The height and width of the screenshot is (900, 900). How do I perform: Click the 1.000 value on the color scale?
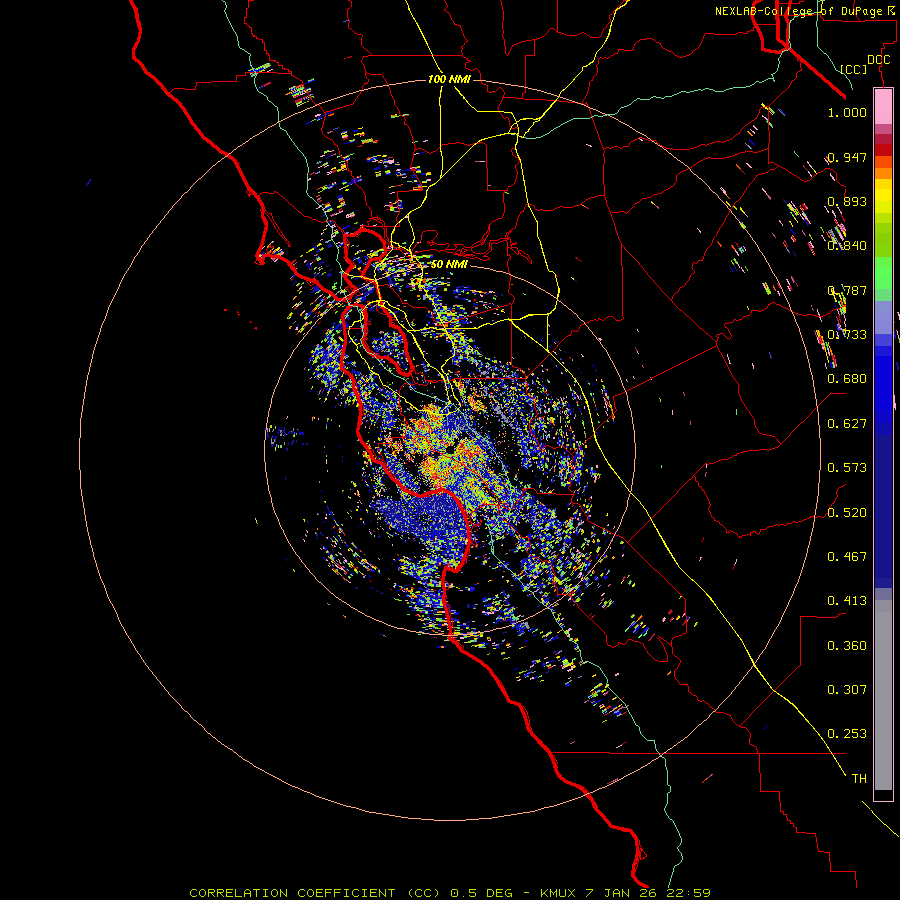pyautogui.click(x=847, y=112)
